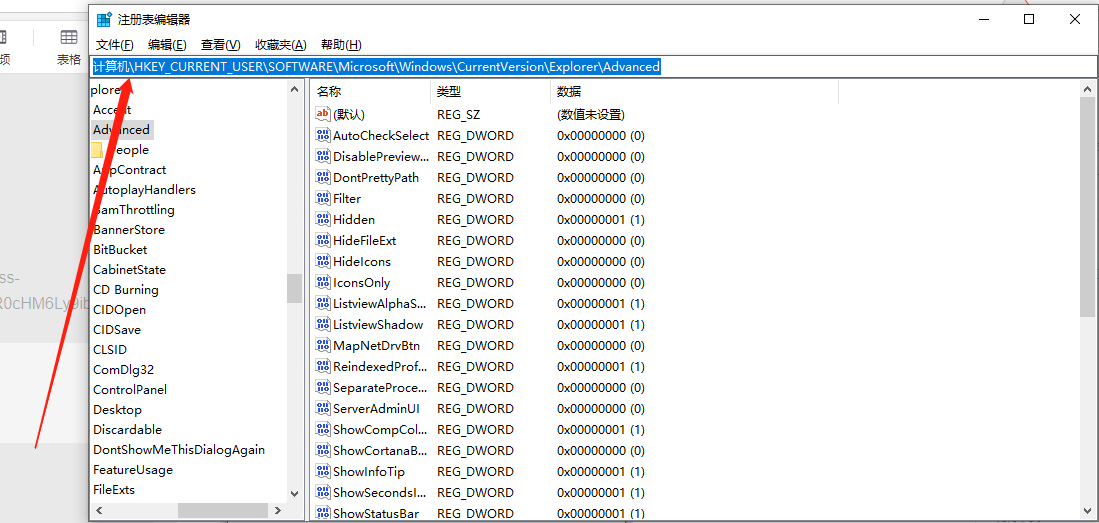This screenshot has height=523, width=1099.
Task: Select the Desktop tree key
Action: coord(117,409)
